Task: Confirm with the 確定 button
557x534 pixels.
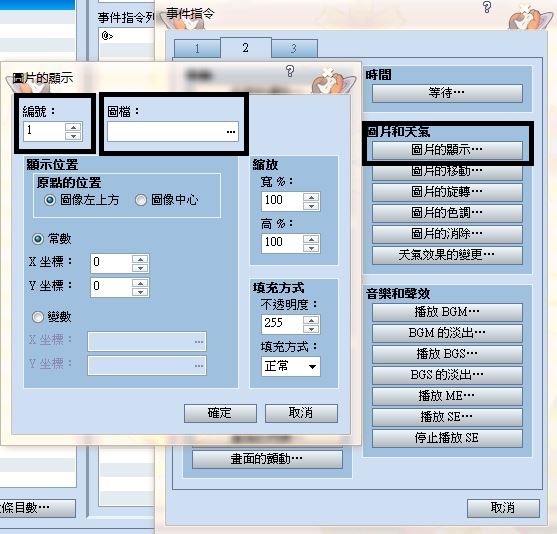Action: point(220,413)
